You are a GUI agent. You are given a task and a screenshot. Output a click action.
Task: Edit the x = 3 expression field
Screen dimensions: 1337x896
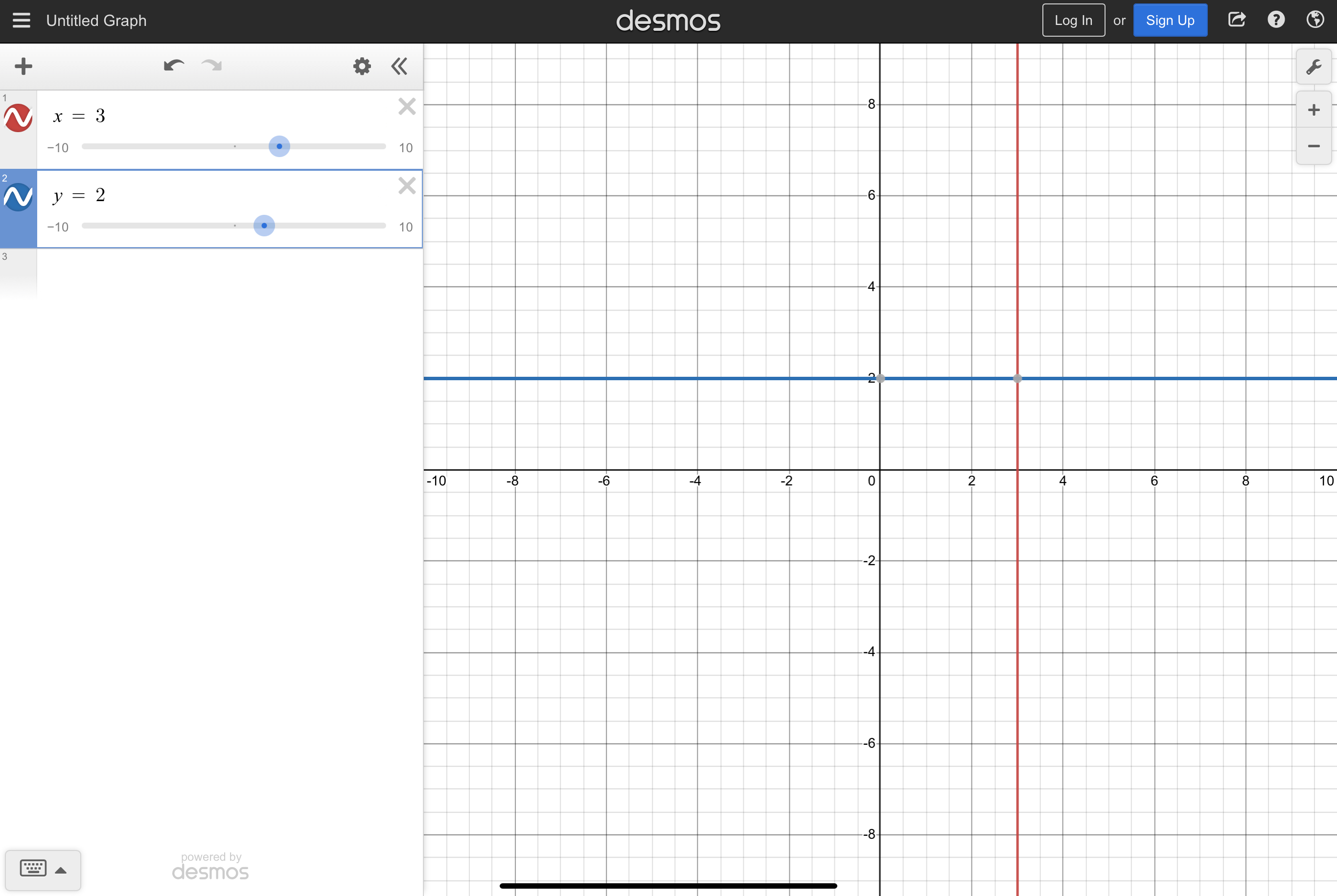pos(217,116)
